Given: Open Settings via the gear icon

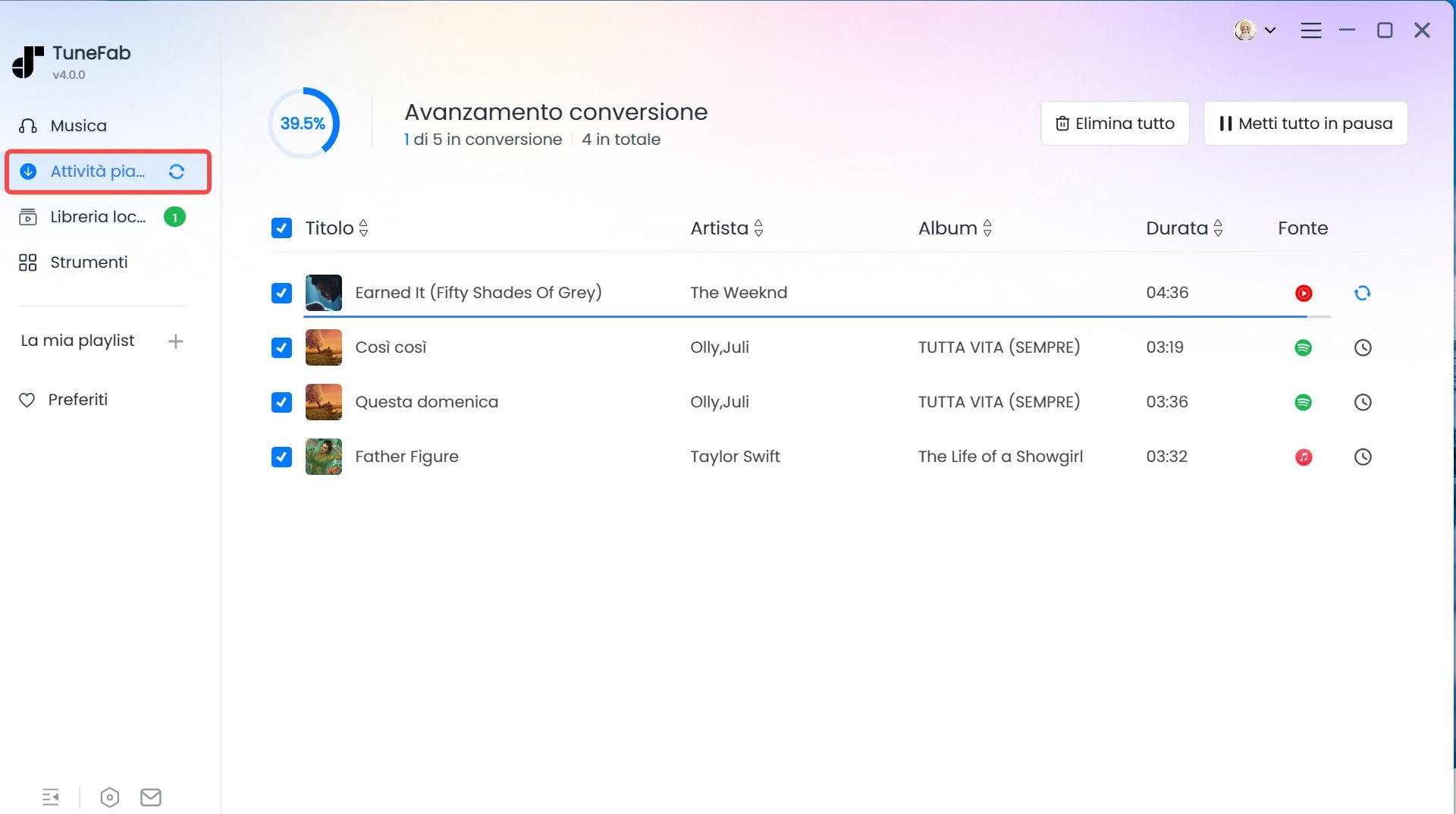Looking at the screenshot, I should click(108, 797).
